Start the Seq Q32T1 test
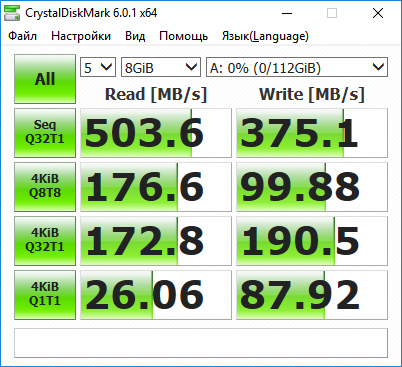Image resolution: width=402 pixels, height=367 pixels. (45, 133)
